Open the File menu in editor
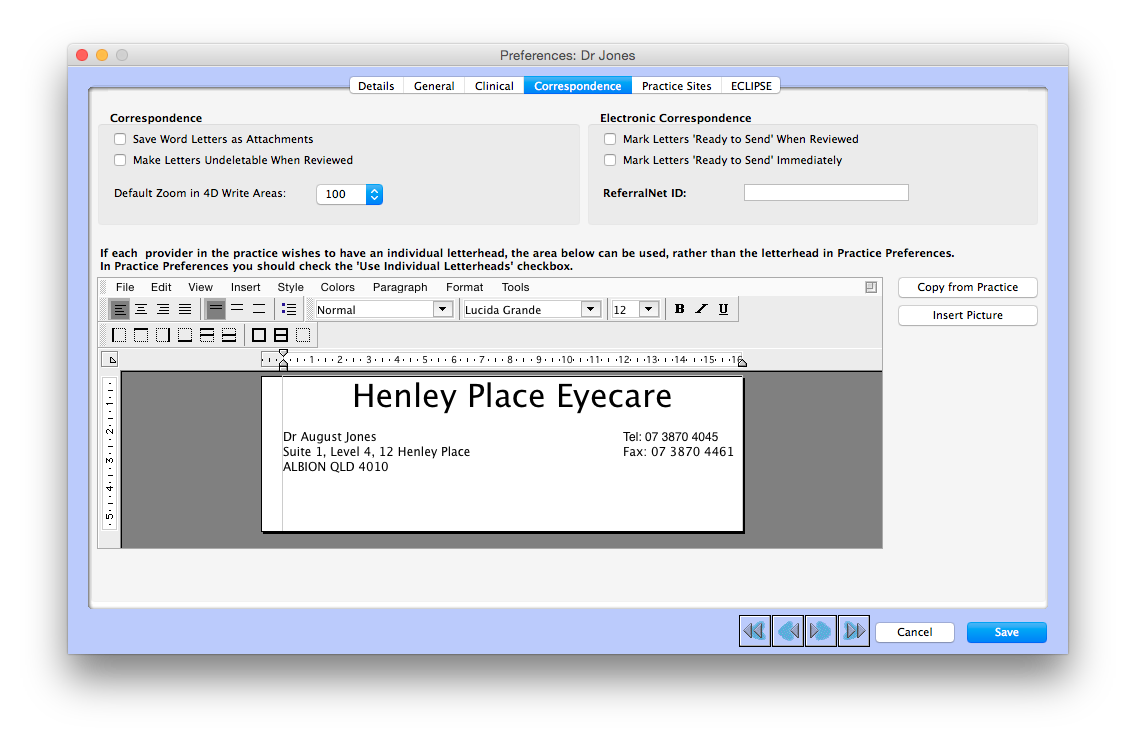The image size is (1136, 746). tap(125, 287)
